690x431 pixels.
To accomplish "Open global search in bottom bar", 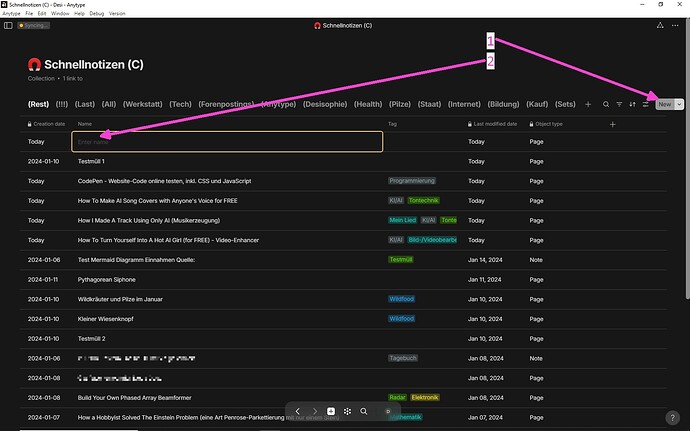I will tap(363, 411).
